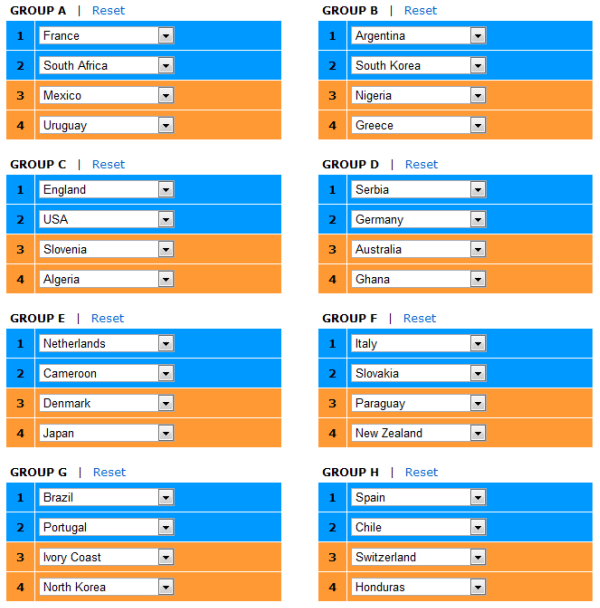Image resolution: width=600 pixels, height=608 pixels.
Task: Open the Brazil dropdown arrow
Action: (x=166, y=497)
